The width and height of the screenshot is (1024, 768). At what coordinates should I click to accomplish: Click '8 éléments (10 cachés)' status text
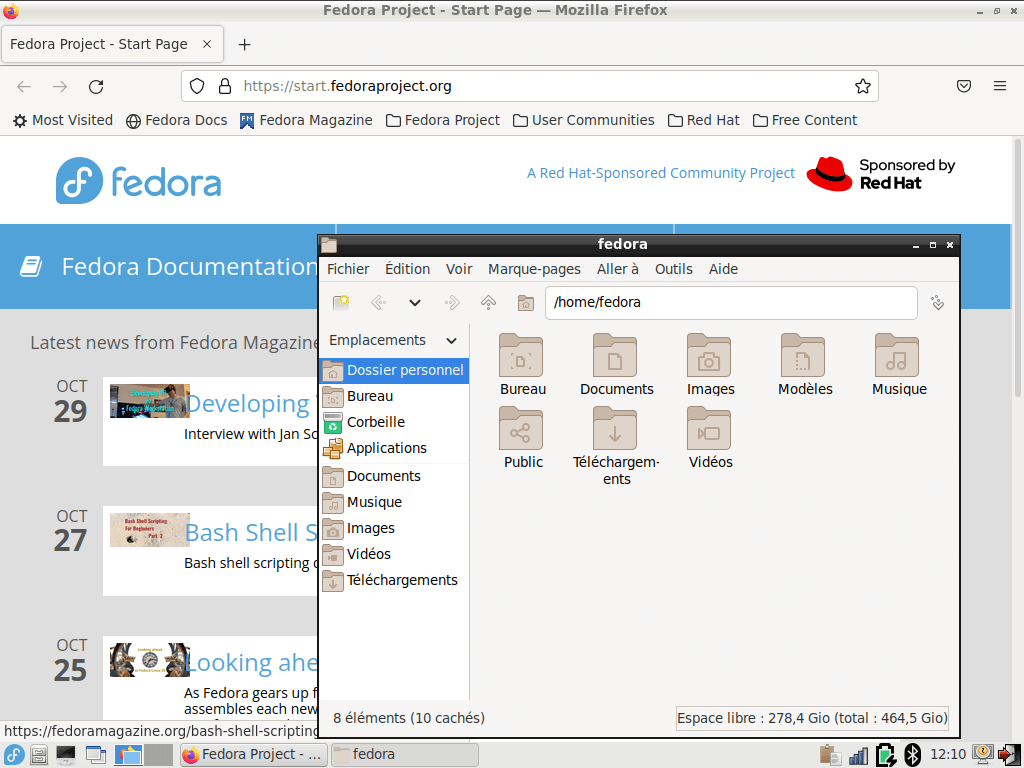click(409, 718)
